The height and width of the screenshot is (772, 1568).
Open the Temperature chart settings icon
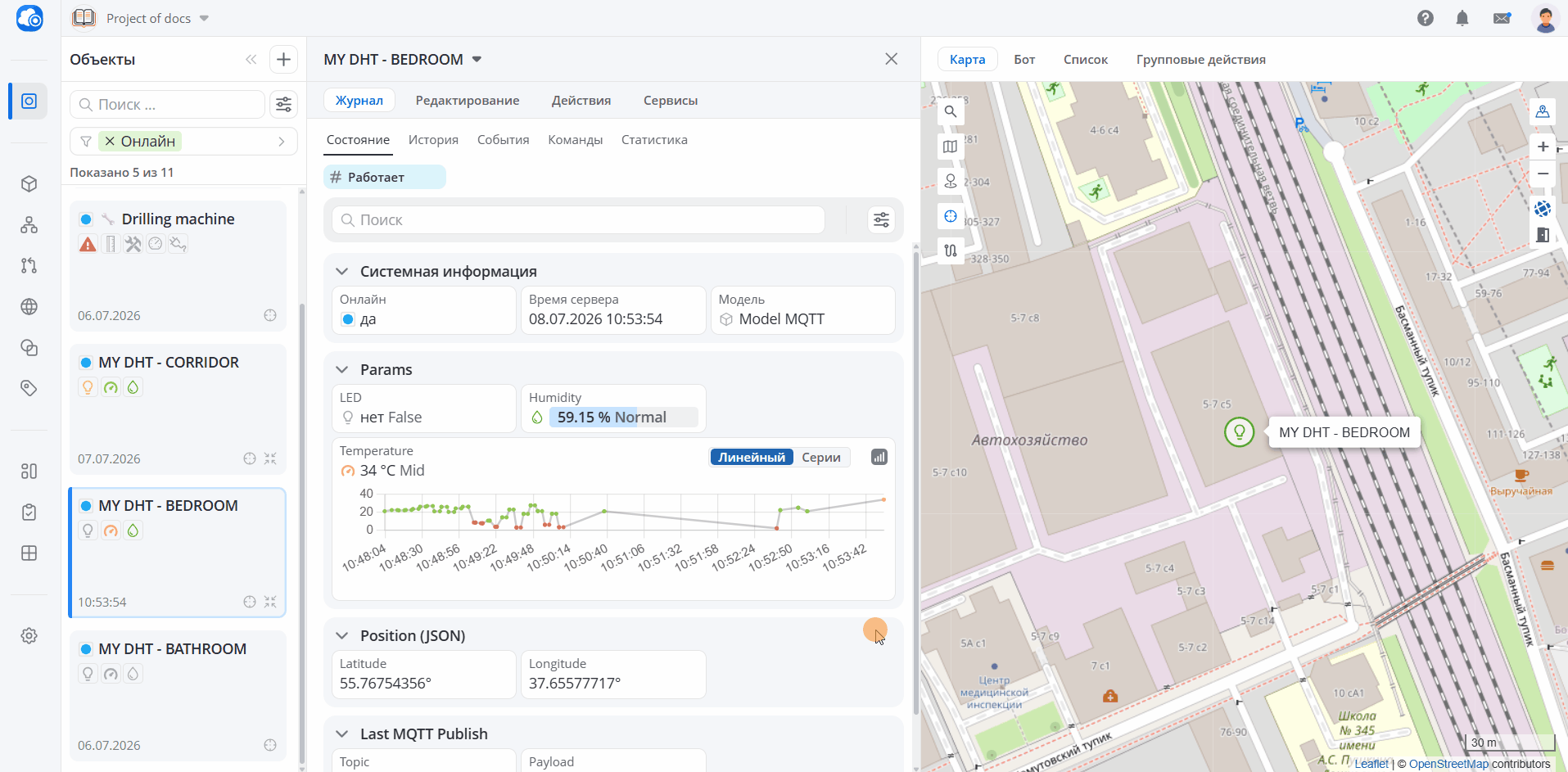pos(879,457)
